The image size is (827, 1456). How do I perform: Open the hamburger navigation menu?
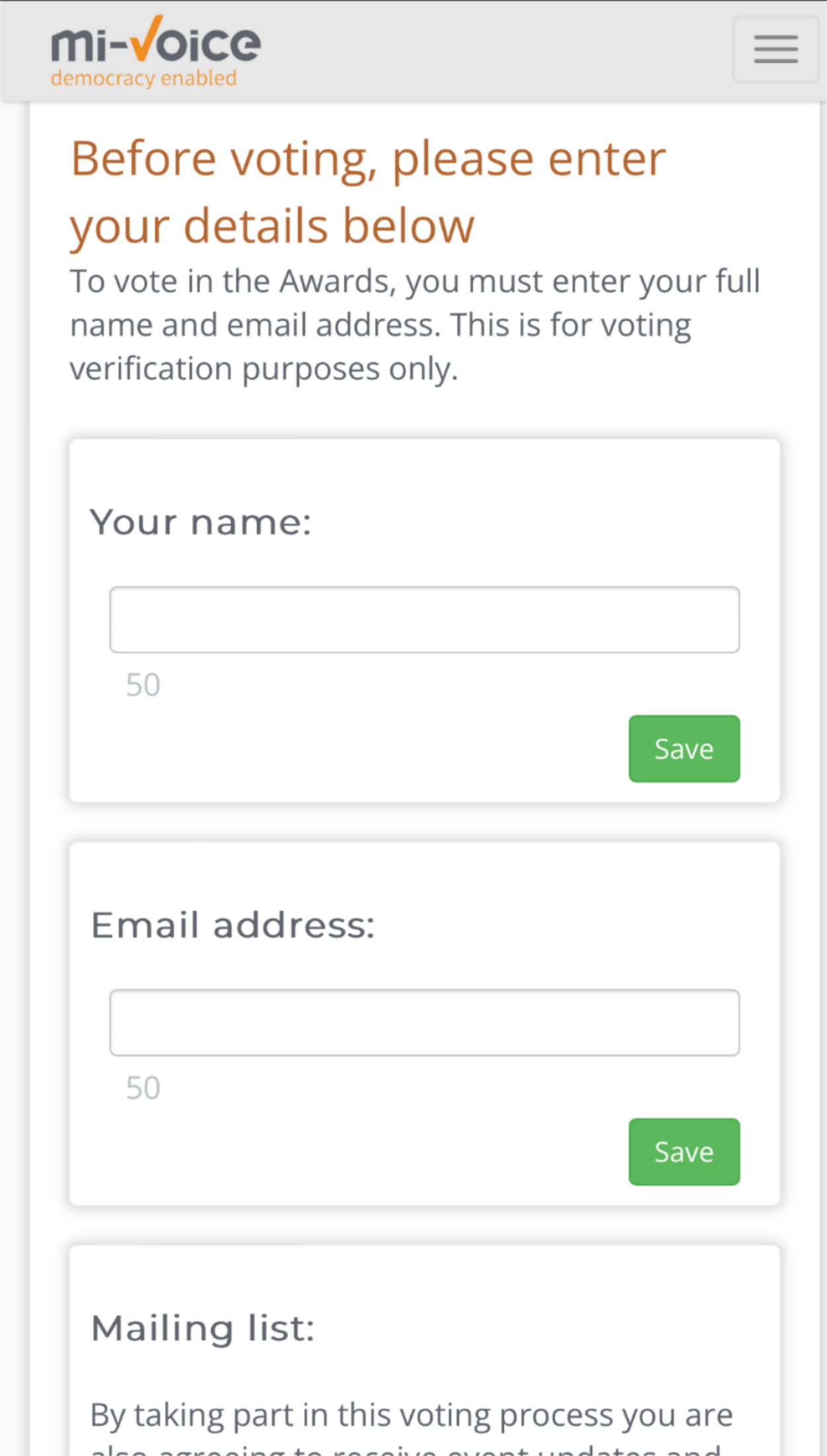(x=775, y=50)
